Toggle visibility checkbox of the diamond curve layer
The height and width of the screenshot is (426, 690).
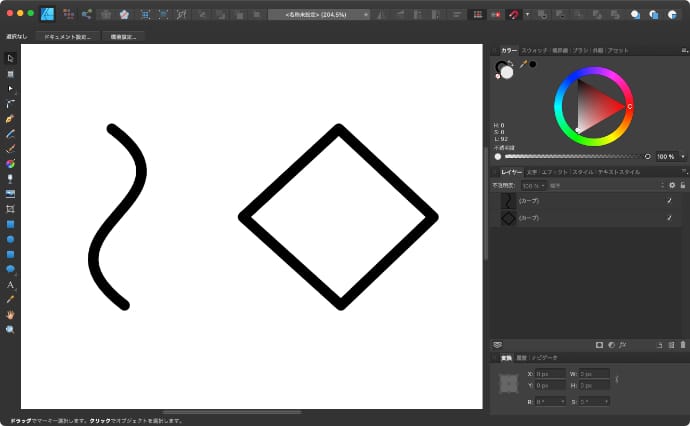(669, 218)
